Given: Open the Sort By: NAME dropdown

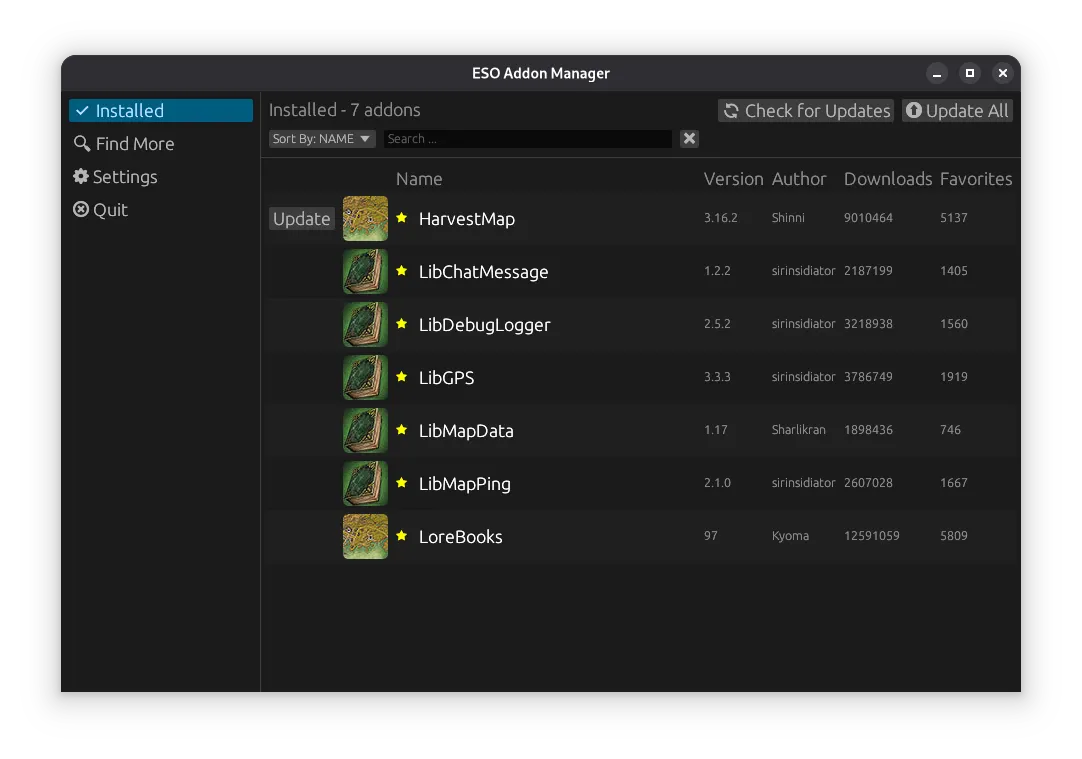Looking at the screenshot, I should [322, 139].
